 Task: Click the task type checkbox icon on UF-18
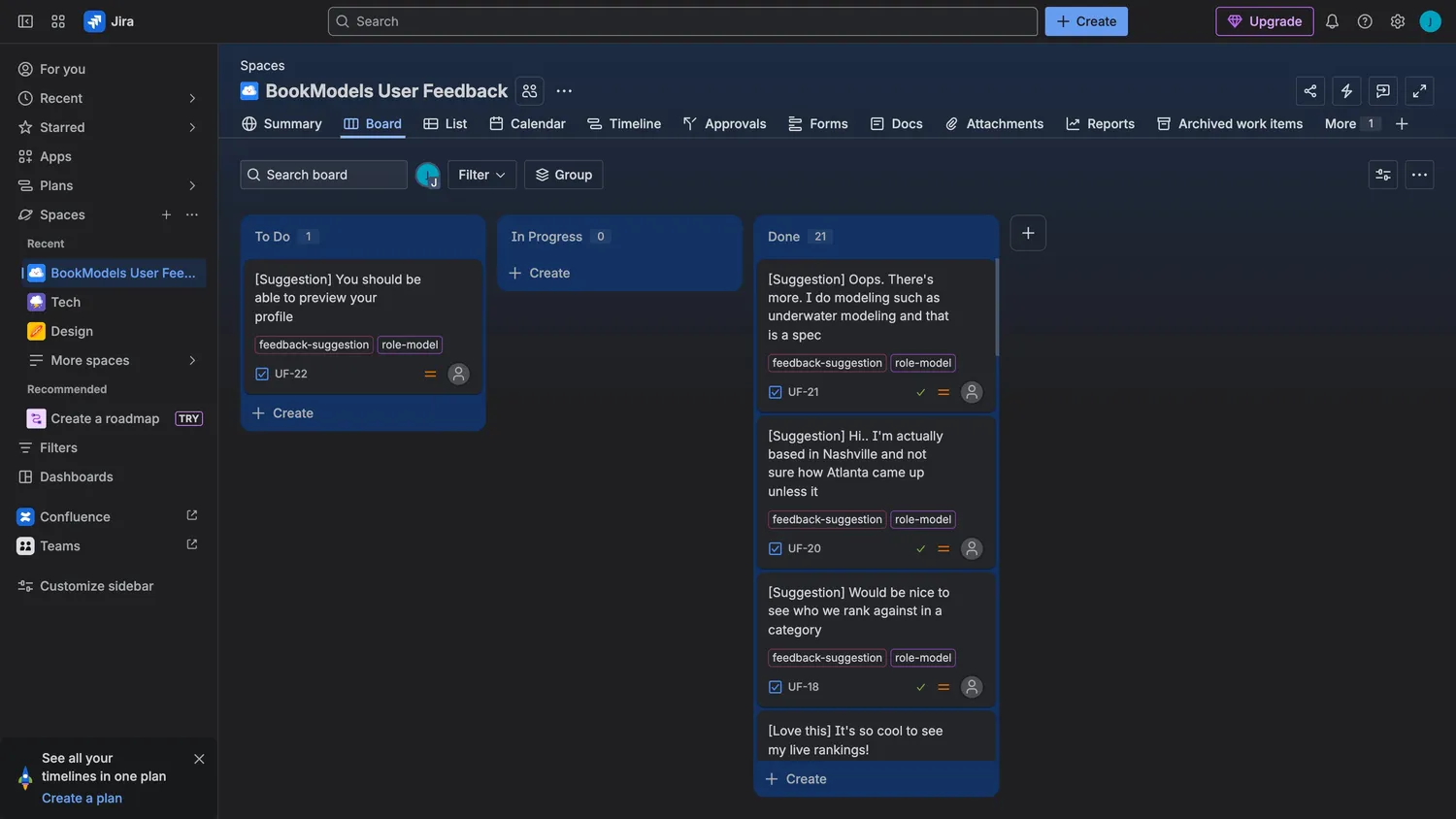[775, 687]
